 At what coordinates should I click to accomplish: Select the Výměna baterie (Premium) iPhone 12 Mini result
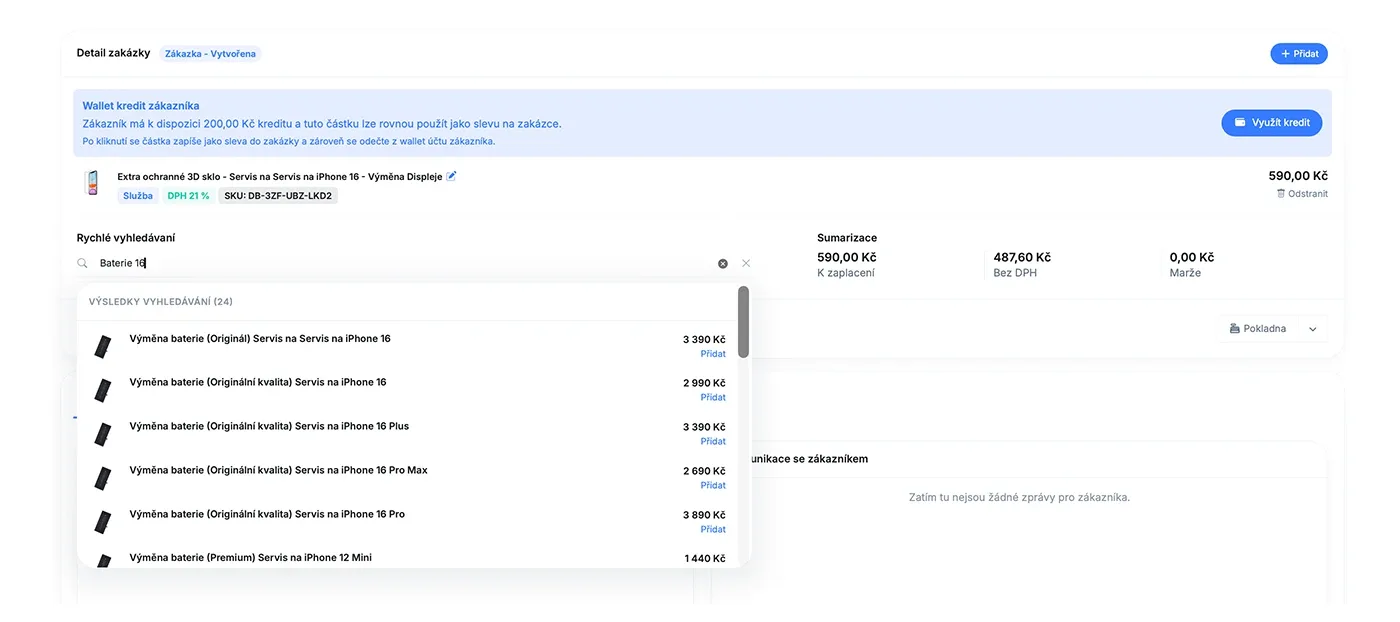(250, 558)
